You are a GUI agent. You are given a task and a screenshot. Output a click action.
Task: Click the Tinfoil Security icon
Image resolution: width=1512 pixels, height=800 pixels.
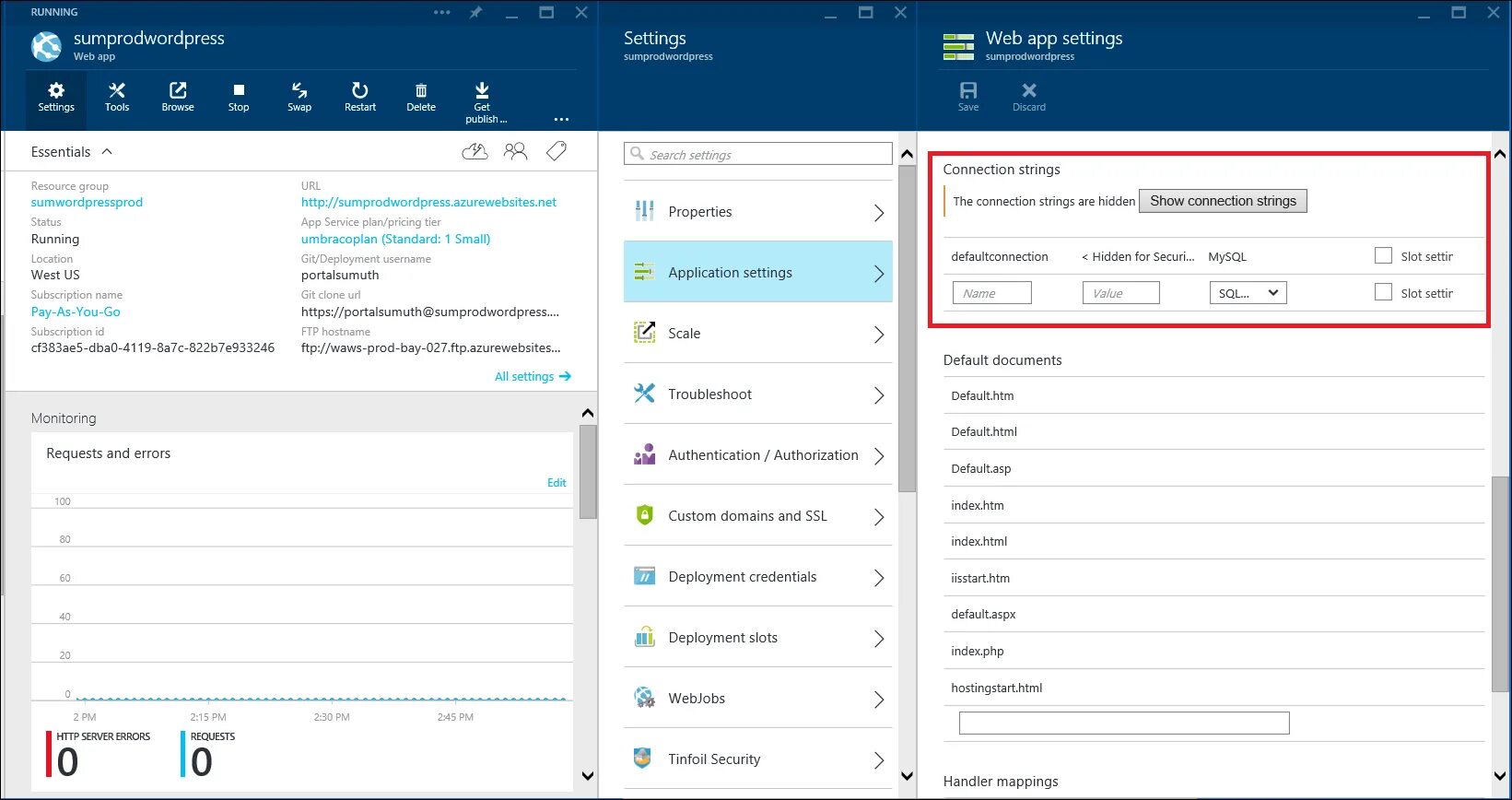pos(643,759)
